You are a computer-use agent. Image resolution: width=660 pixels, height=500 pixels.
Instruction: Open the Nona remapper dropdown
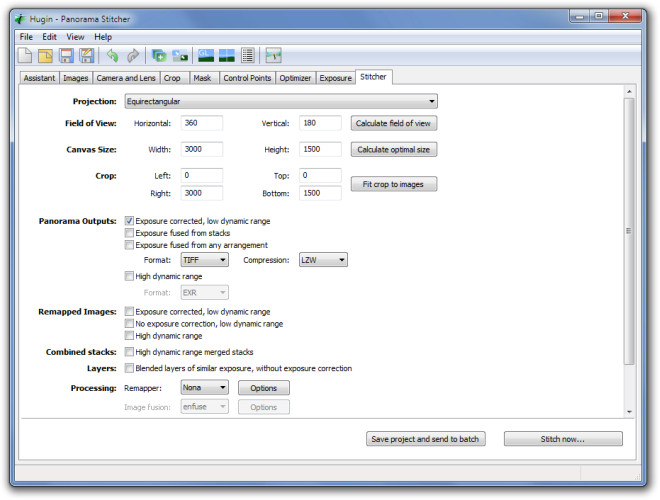[x=205, y=388]
